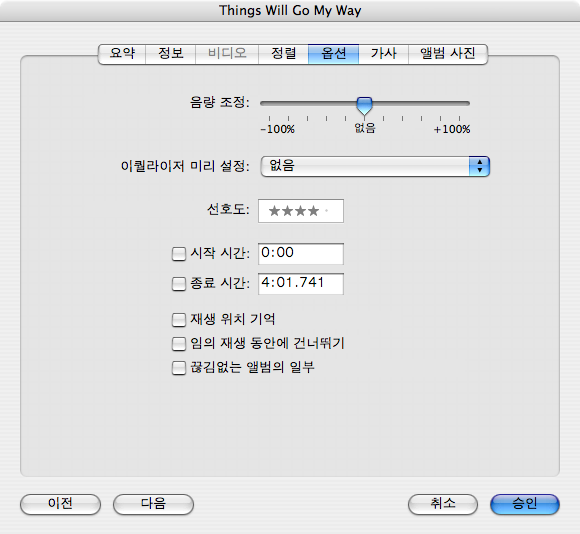Check 임의 재생 동안에 건너뛰기
This screenshot has width=580, height=534.
179,344
